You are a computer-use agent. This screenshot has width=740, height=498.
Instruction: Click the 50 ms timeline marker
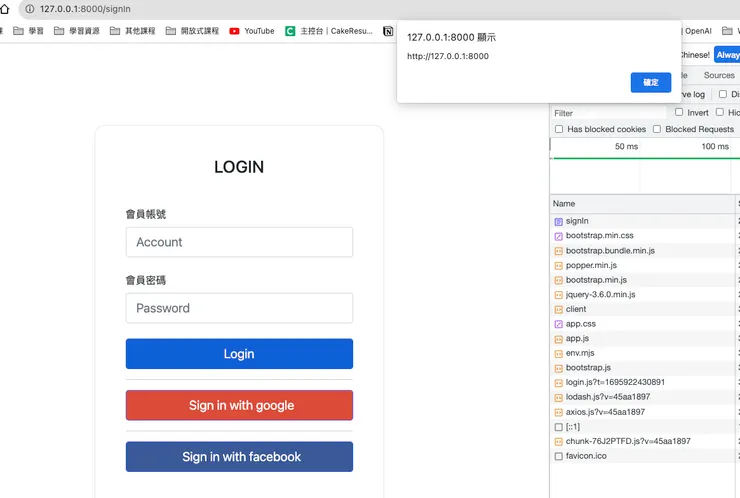point(626,146)
